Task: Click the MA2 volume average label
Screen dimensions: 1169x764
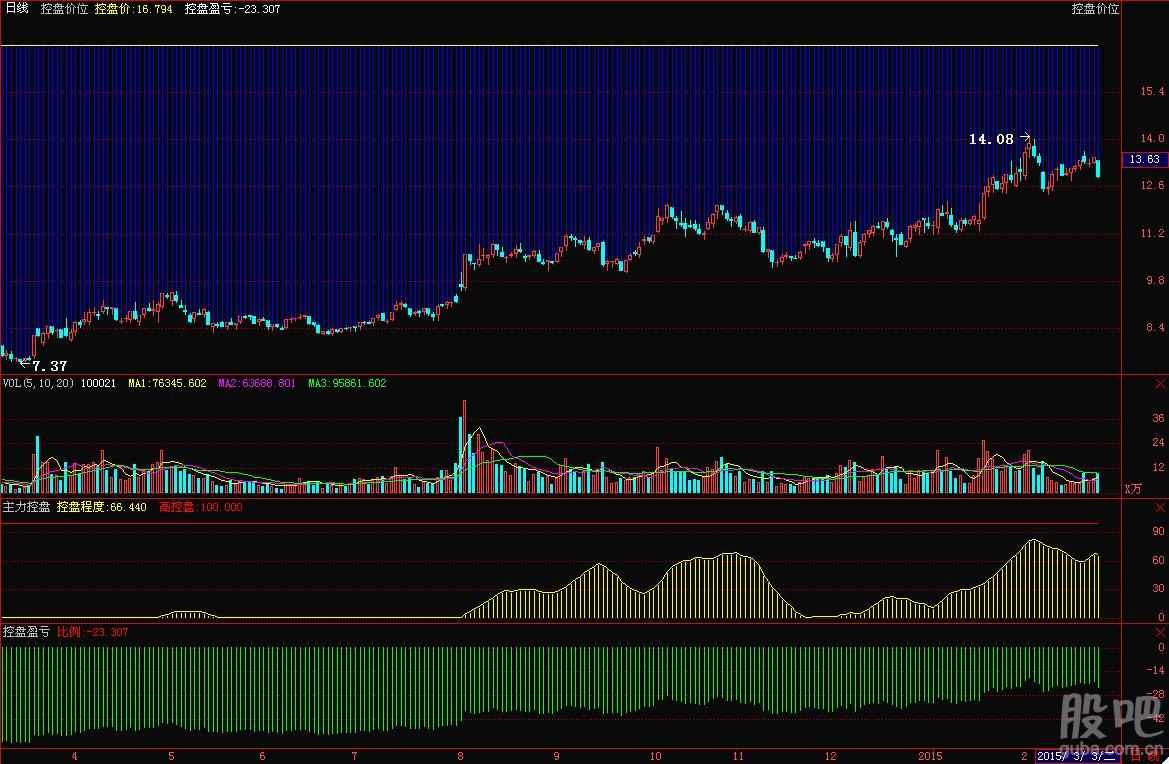Action: [x=256, y=383]
